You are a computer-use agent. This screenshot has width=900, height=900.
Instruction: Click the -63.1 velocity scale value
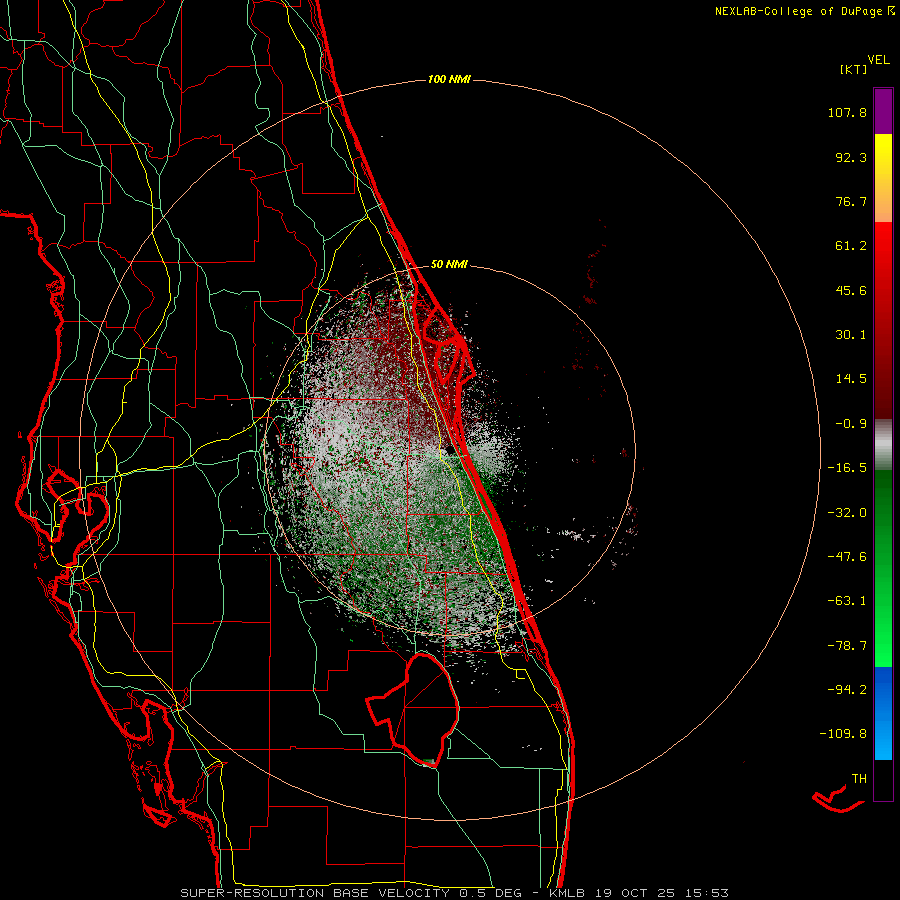(847, 601)
